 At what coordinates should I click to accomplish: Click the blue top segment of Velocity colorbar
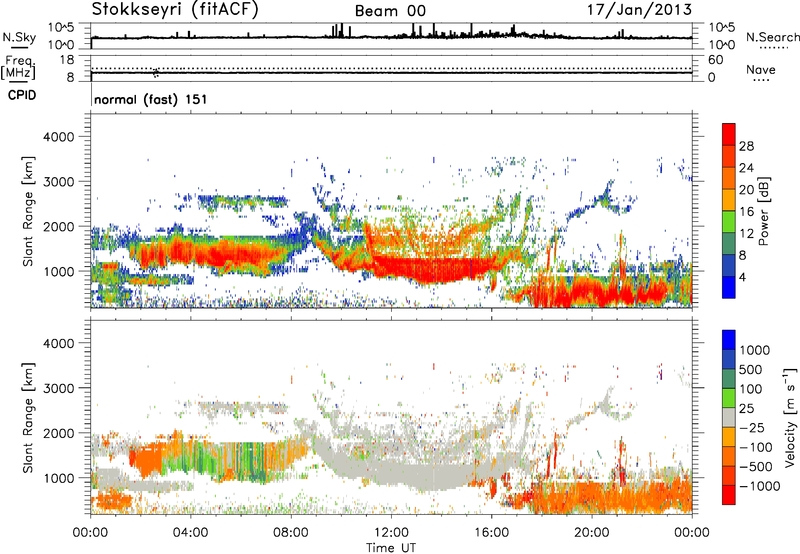[729, 340]
